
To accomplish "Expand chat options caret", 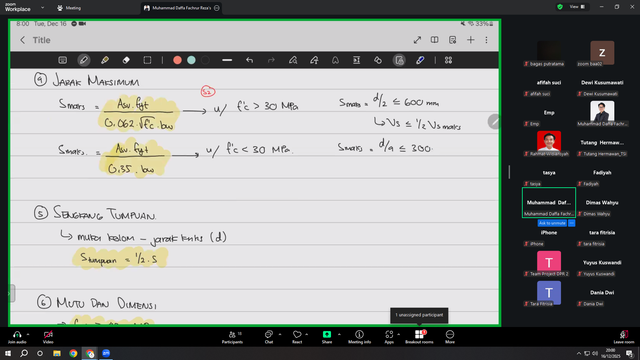I will click(280, 334).
